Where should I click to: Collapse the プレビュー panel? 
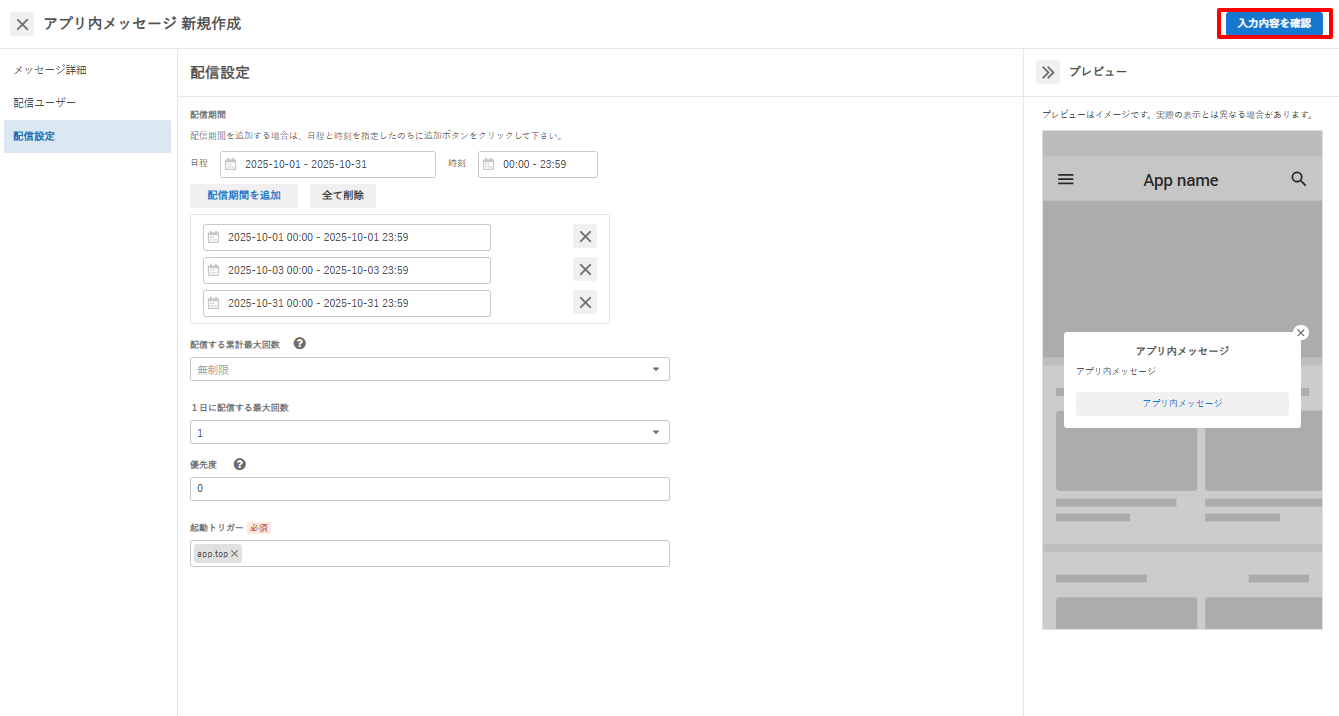pos(1048,72)
